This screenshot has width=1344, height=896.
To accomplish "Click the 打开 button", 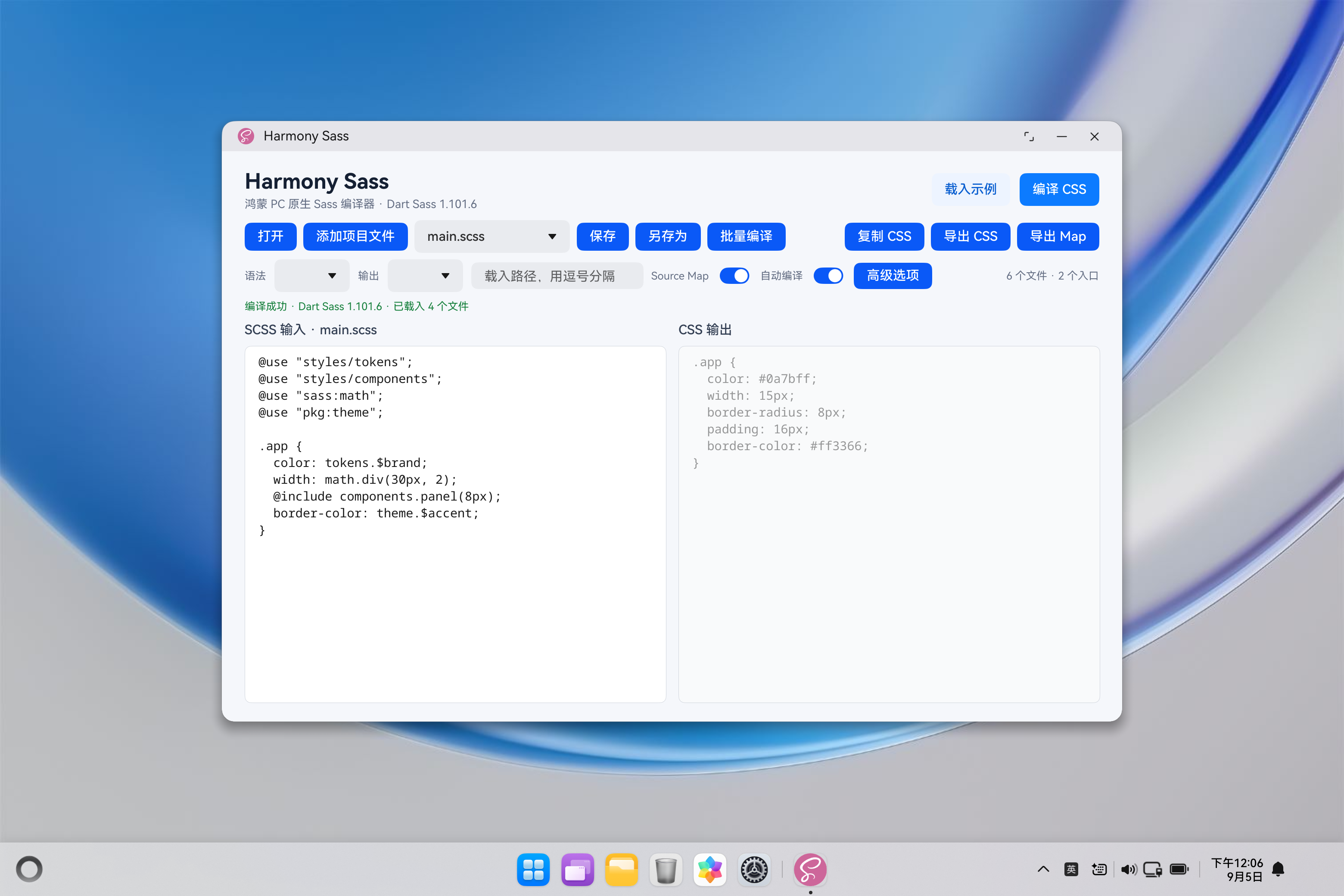I will (x=270, y=236).
